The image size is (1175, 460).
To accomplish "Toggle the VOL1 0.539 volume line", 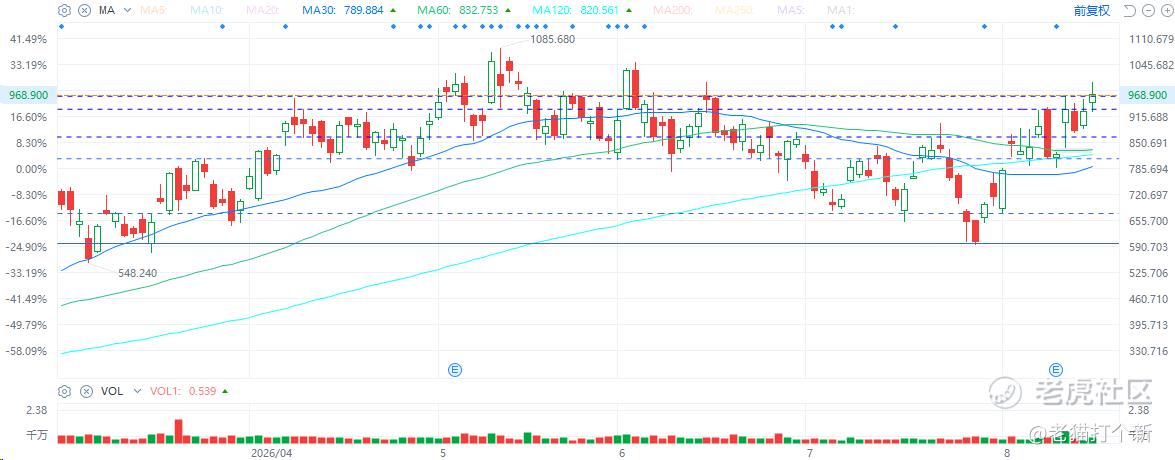I will pyautogui.click(x=189, y=391).
